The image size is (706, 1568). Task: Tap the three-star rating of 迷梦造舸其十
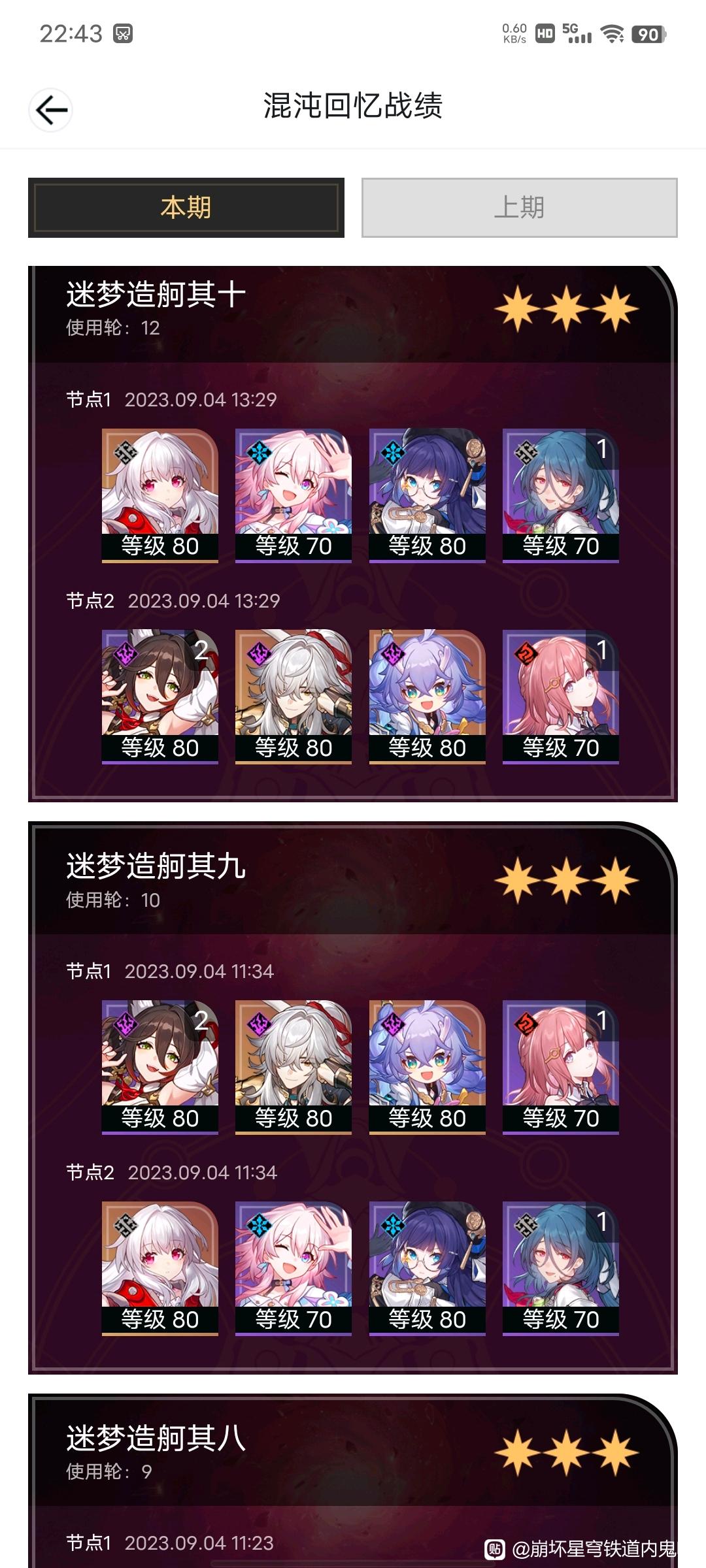point(567,309)
